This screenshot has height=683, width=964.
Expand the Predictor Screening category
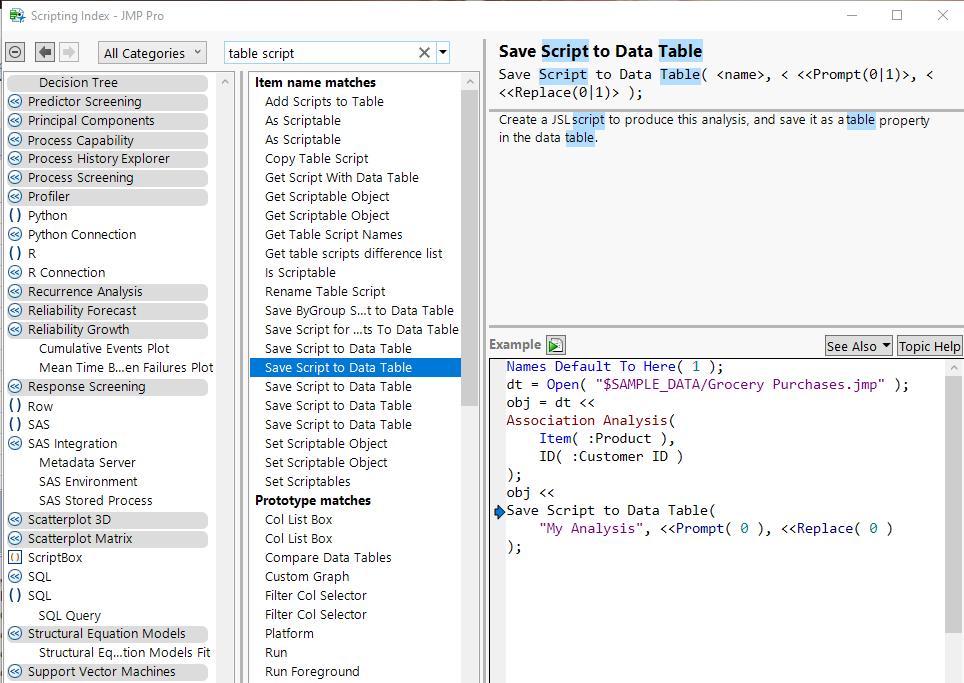pos(15,101)
